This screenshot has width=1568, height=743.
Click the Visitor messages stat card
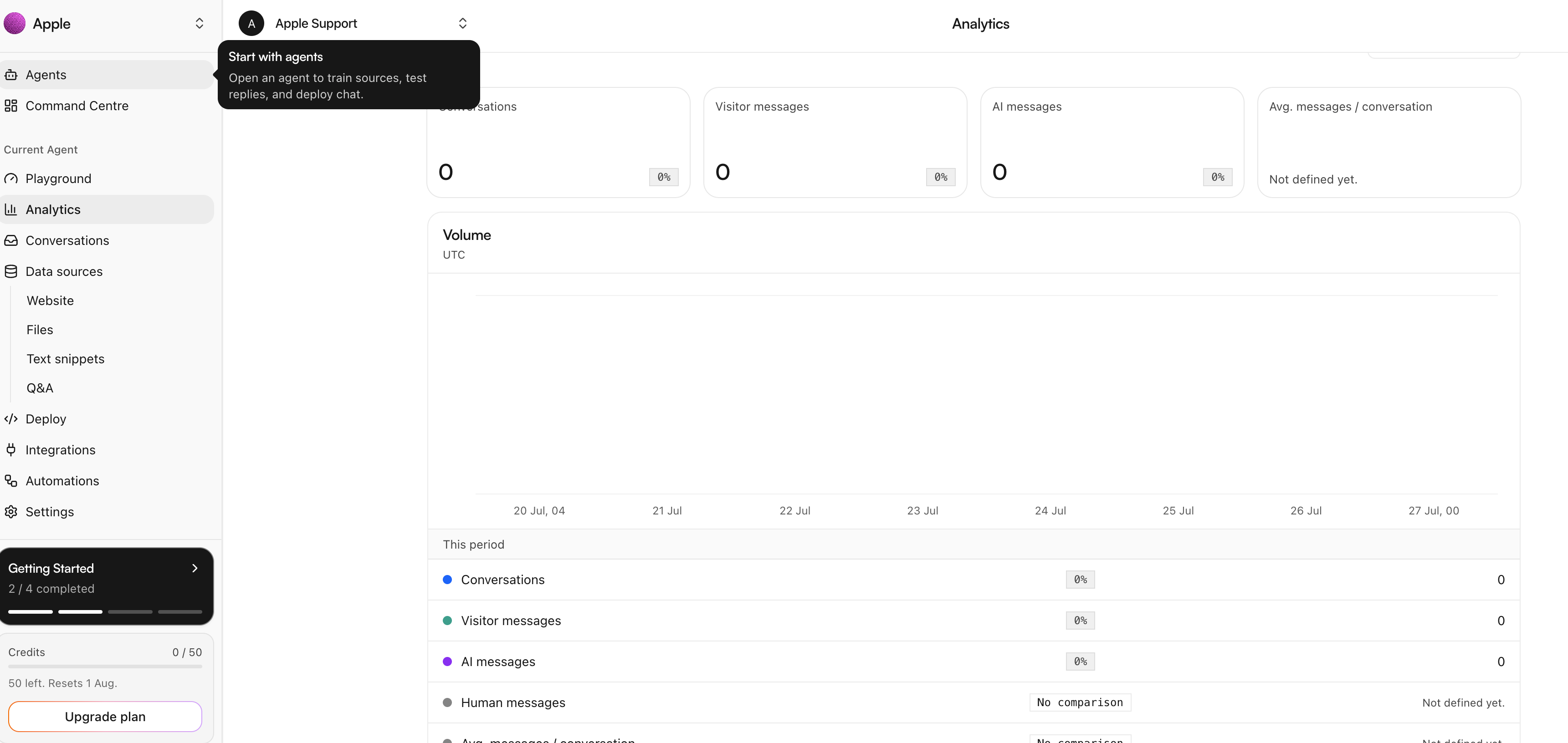click(835, 142)
